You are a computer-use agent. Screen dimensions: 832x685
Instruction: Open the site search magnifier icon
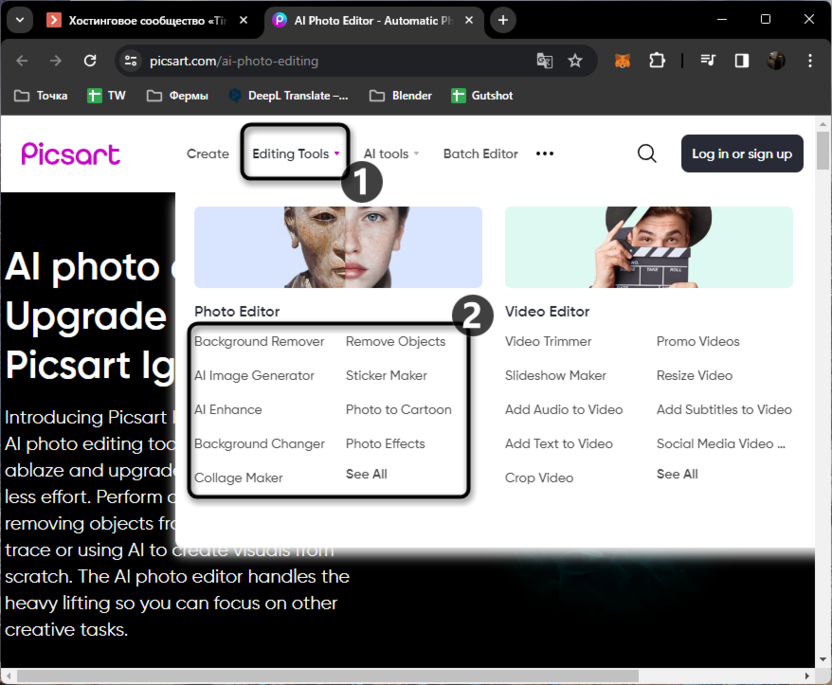(647, 154)
